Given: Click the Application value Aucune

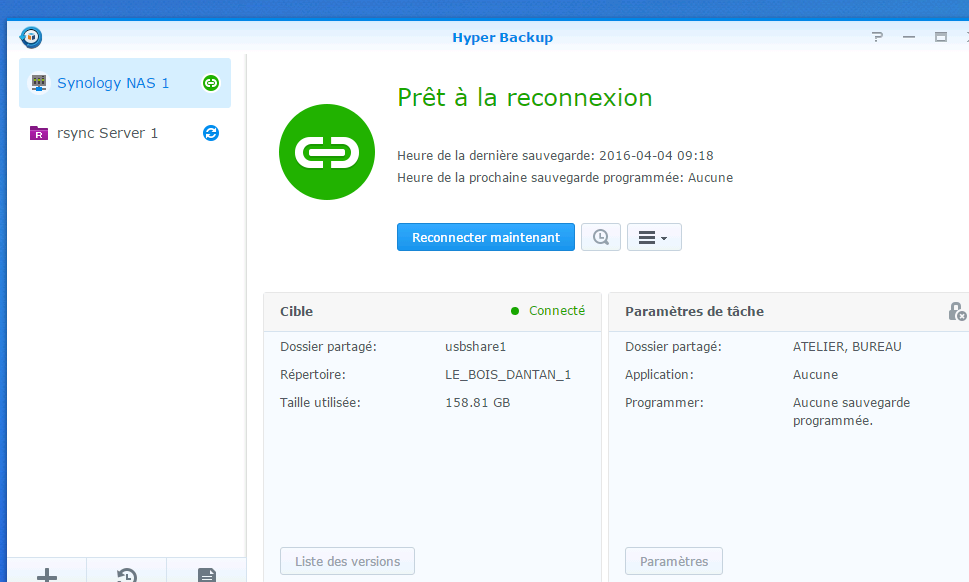Looking at the screenshot, I should pos(816,374).
